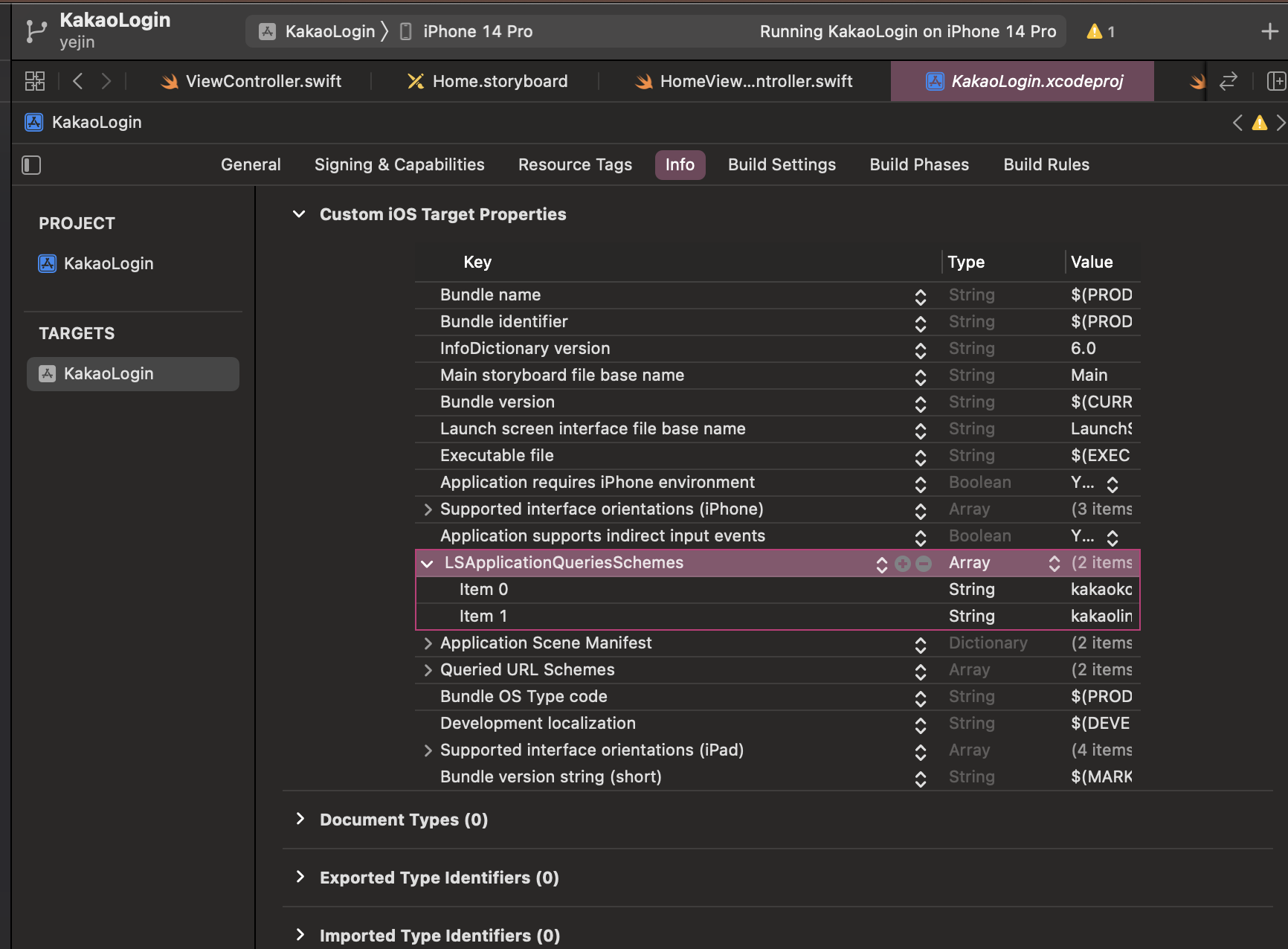Switch to the Build Settings tab
This screenshot has width=1288, height=949.
[782, 164]
